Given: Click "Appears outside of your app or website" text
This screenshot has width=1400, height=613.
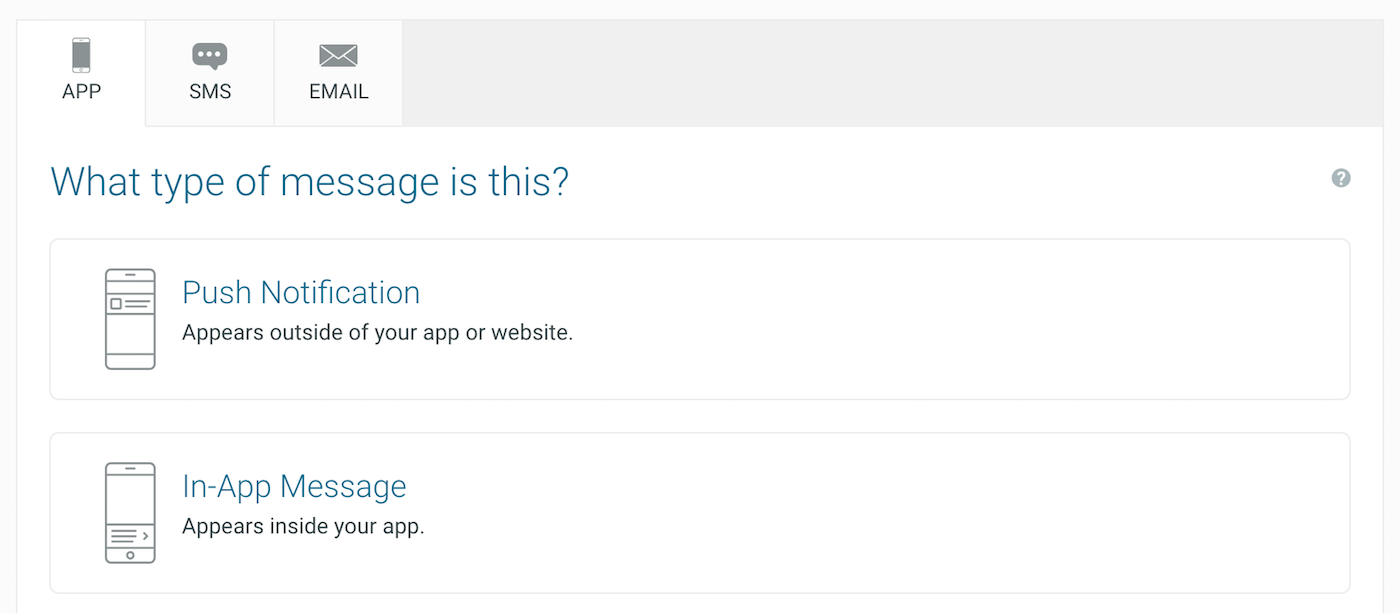Looking at the screenshot, I should click(377, 333).
